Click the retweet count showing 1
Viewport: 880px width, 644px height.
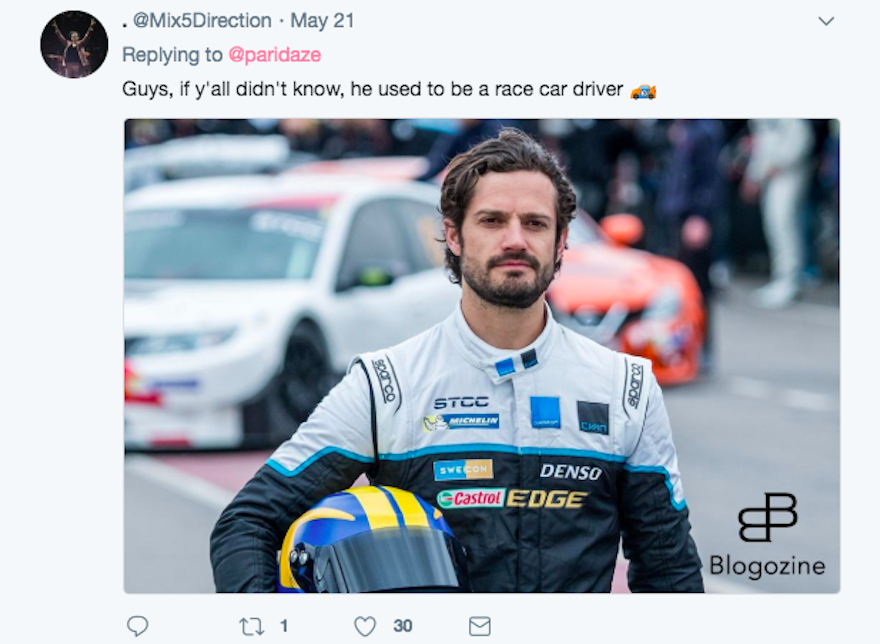click(x=284, y=625)
